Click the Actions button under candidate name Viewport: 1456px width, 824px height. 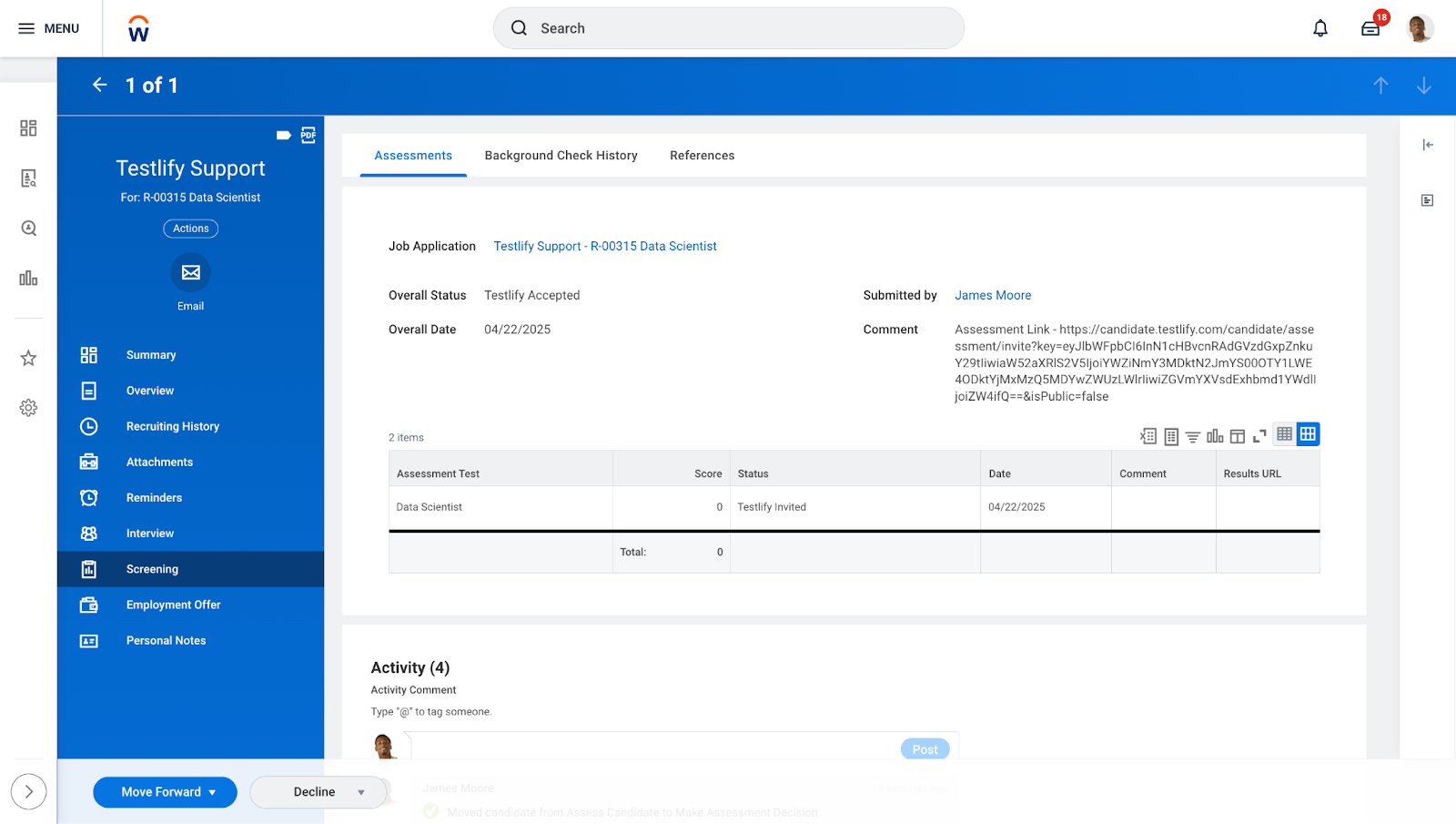pos(190,229)
